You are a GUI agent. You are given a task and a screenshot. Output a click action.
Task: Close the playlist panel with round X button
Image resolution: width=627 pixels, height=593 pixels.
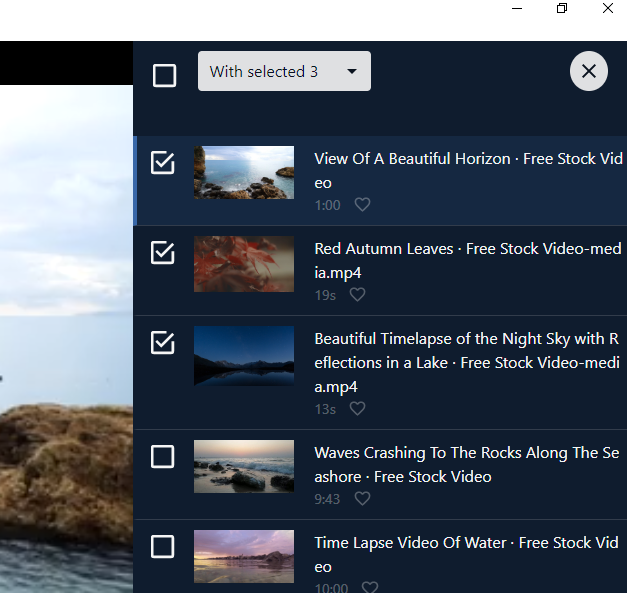click(589, 71)
